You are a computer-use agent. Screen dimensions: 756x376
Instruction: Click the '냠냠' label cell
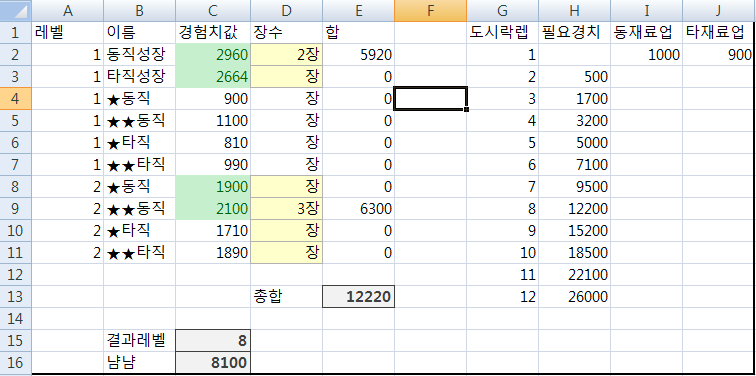140,363
